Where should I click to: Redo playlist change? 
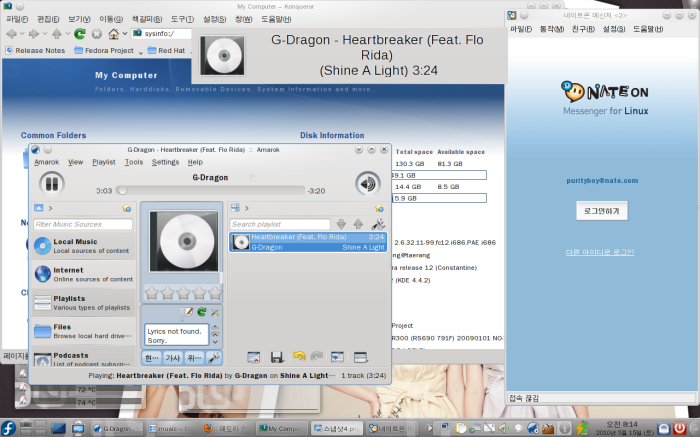(x=317, y=356)
